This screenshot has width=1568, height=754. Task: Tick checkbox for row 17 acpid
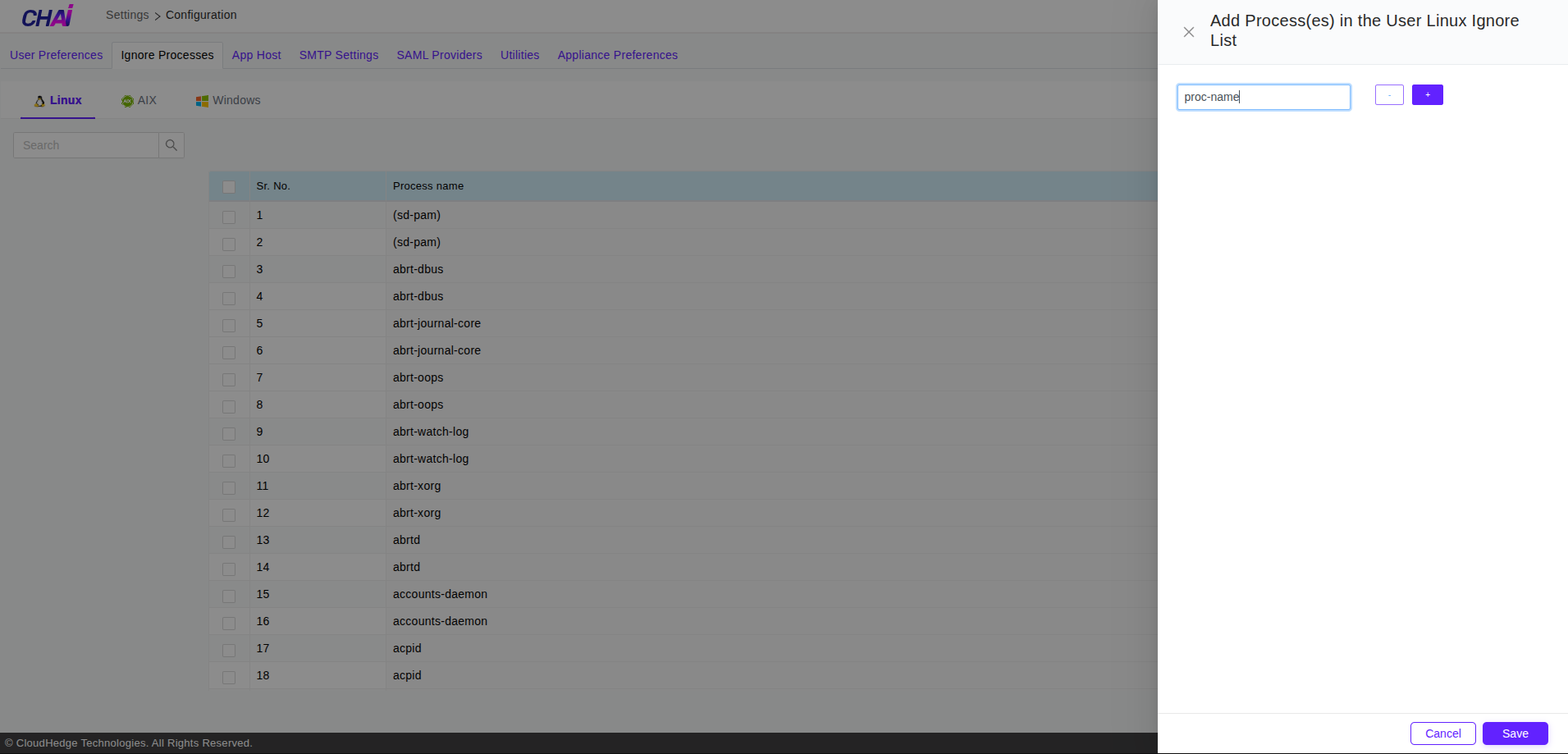tap(229, 650)
